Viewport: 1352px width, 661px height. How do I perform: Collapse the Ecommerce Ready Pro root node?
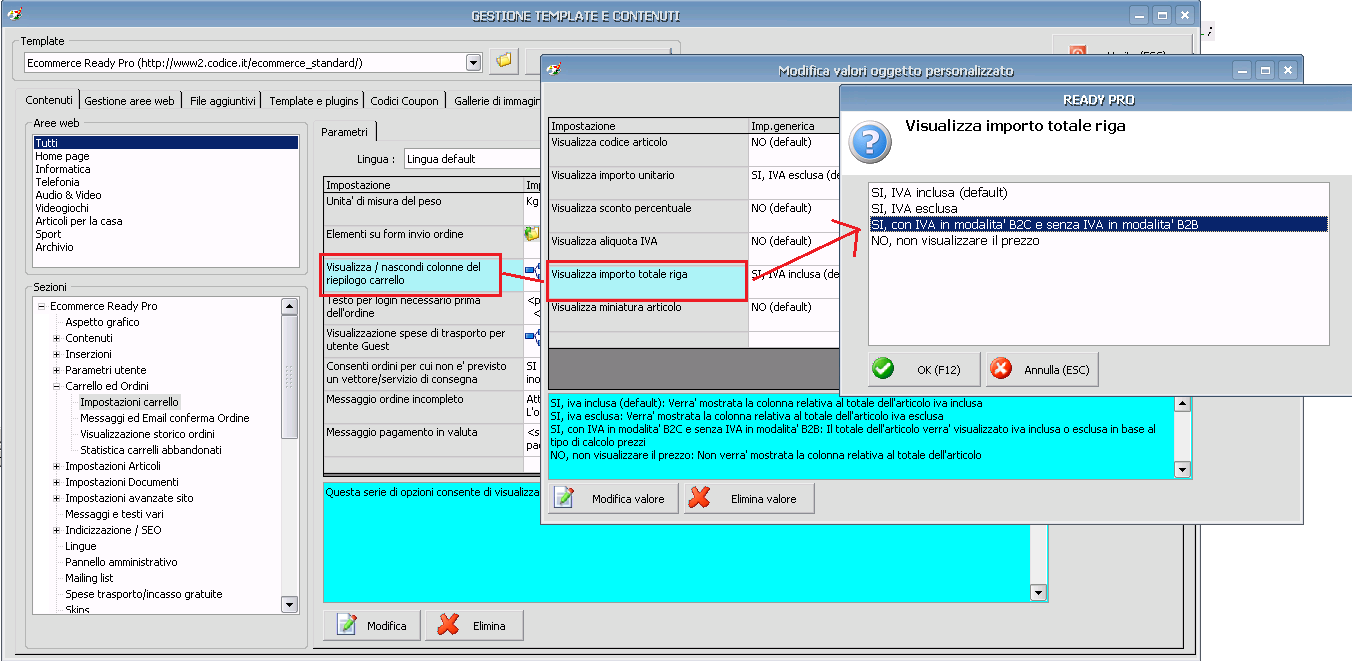[x=42, y=306]
